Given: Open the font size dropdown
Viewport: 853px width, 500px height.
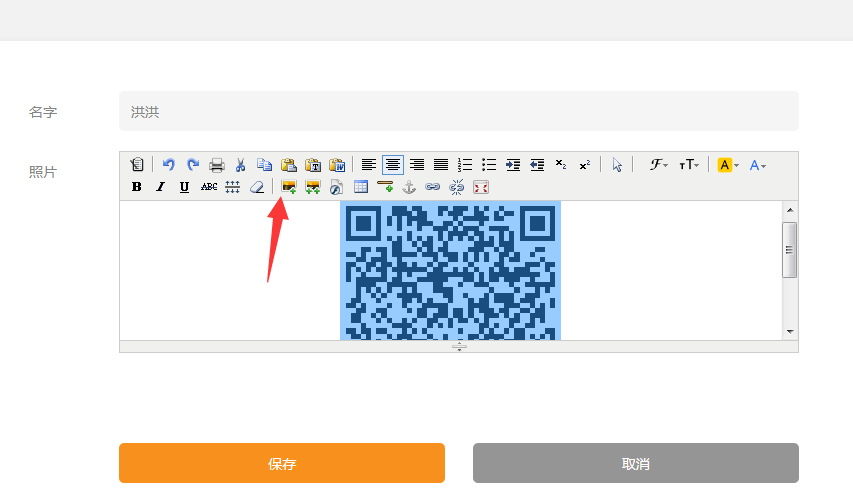Looking at the screenshot, I should (x=689, y=165).
